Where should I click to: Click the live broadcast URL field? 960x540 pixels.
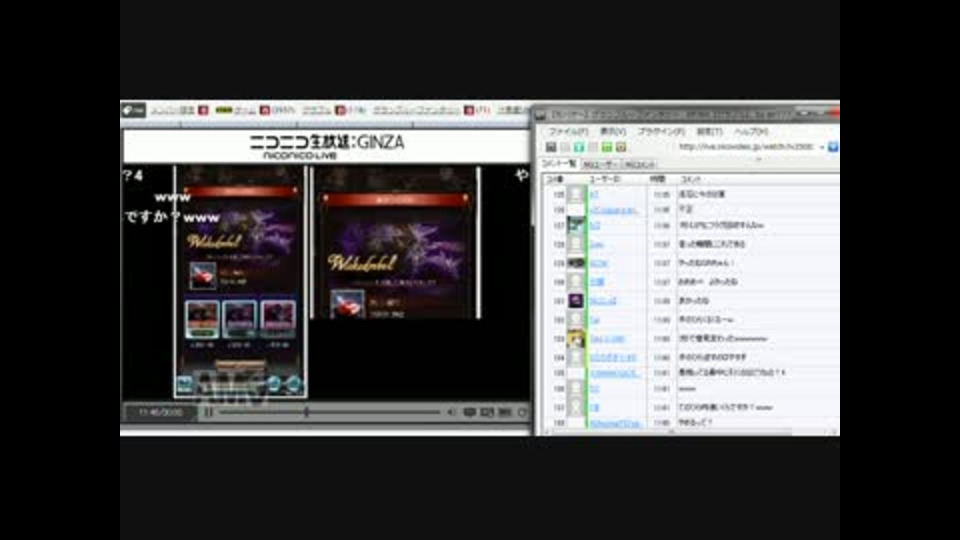(746, 147)
